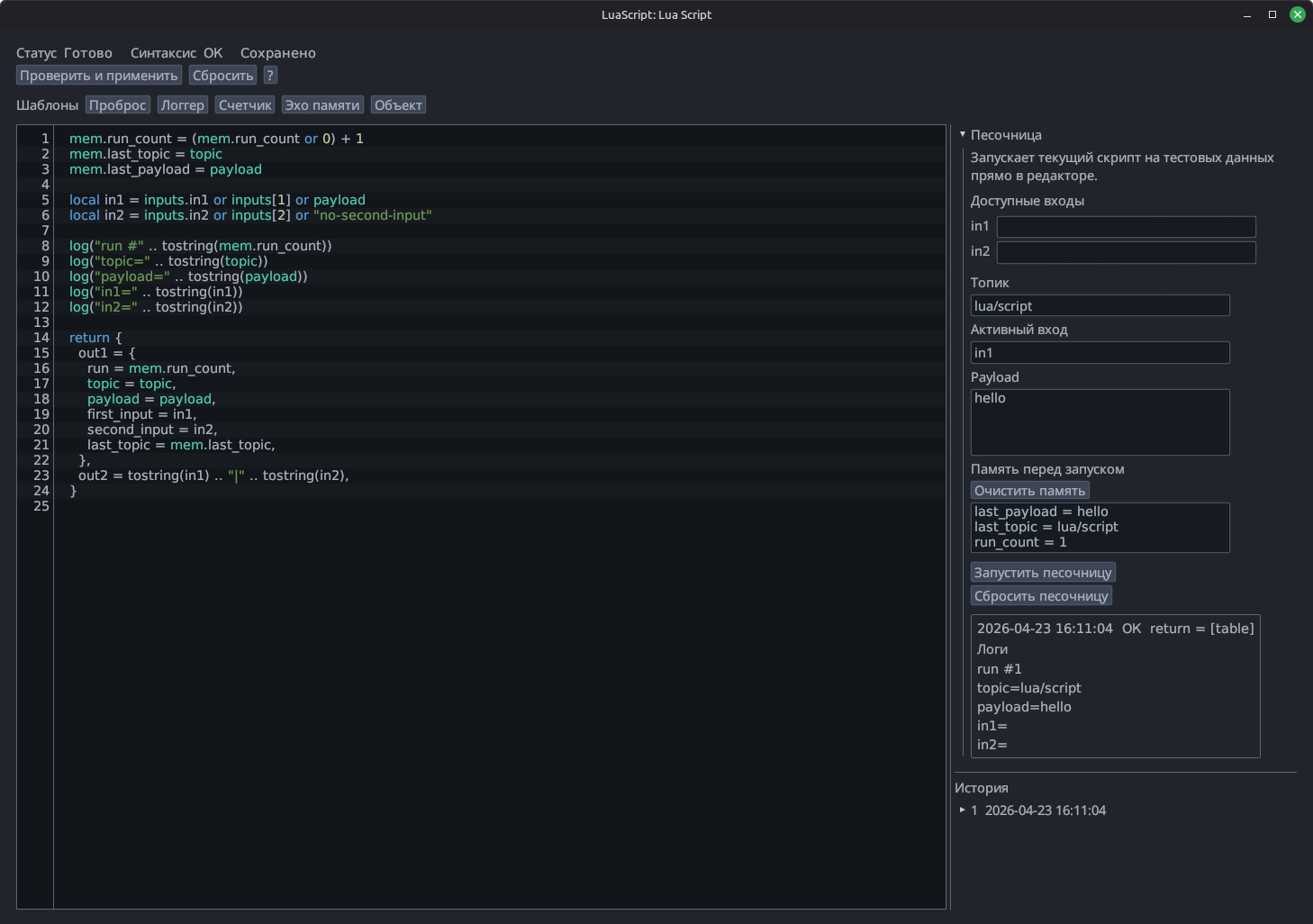Image resolution: width=1313 pixels, height=924 pixels.
Task: Click the 'Активный вход' field
Action: pyautogui.click(x=1100, y=353)
